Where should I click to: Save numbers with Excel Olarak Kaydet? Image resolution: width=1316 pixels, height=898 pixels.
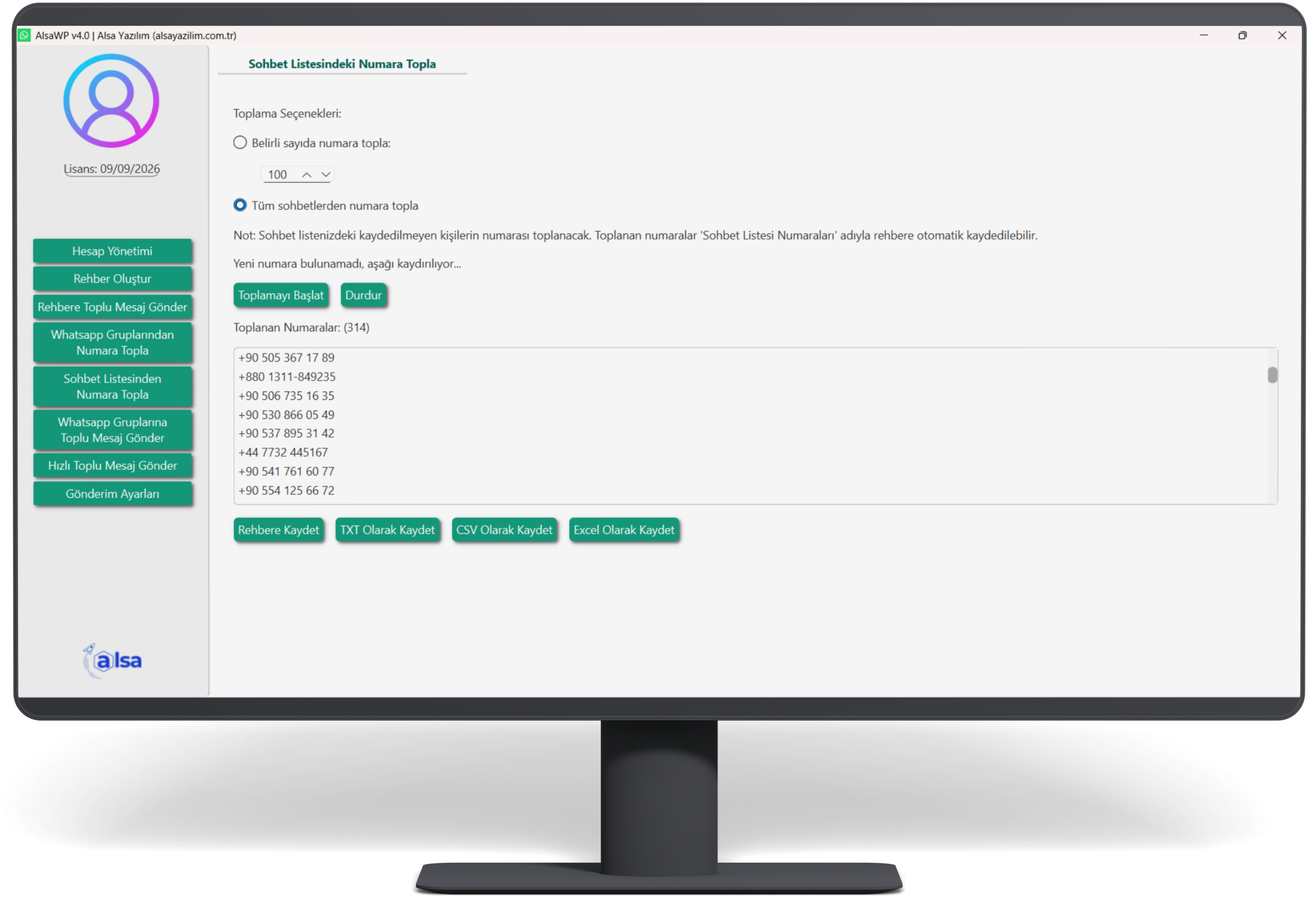pos(623,530)
